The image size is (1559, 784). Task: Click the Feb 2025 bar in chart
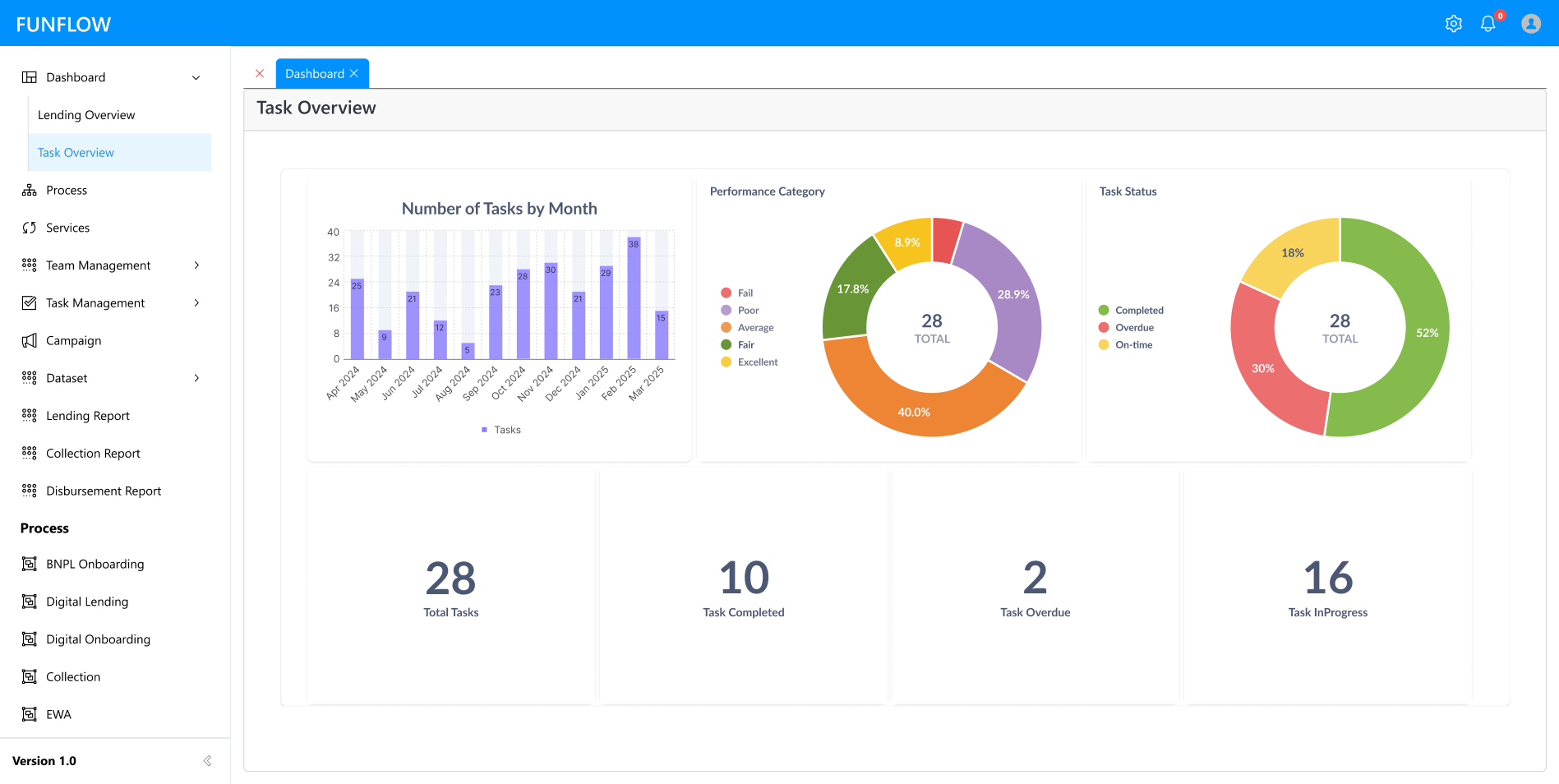click(x=634, y=300)
